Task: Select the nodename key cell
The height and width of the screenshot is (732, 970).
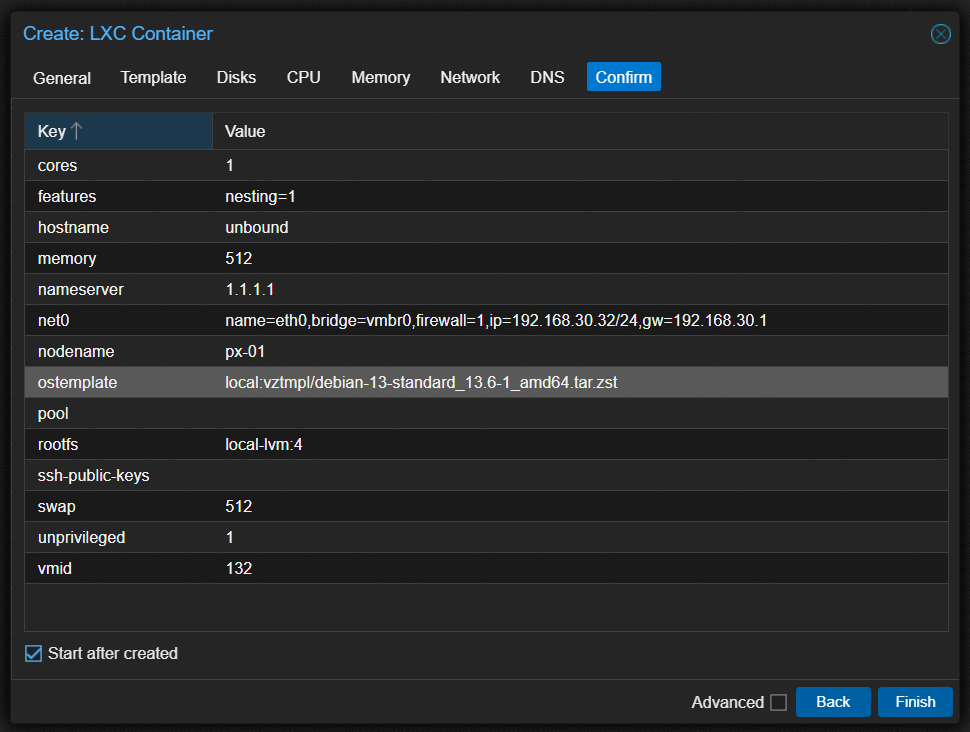Action: click(x=118, y=351)
